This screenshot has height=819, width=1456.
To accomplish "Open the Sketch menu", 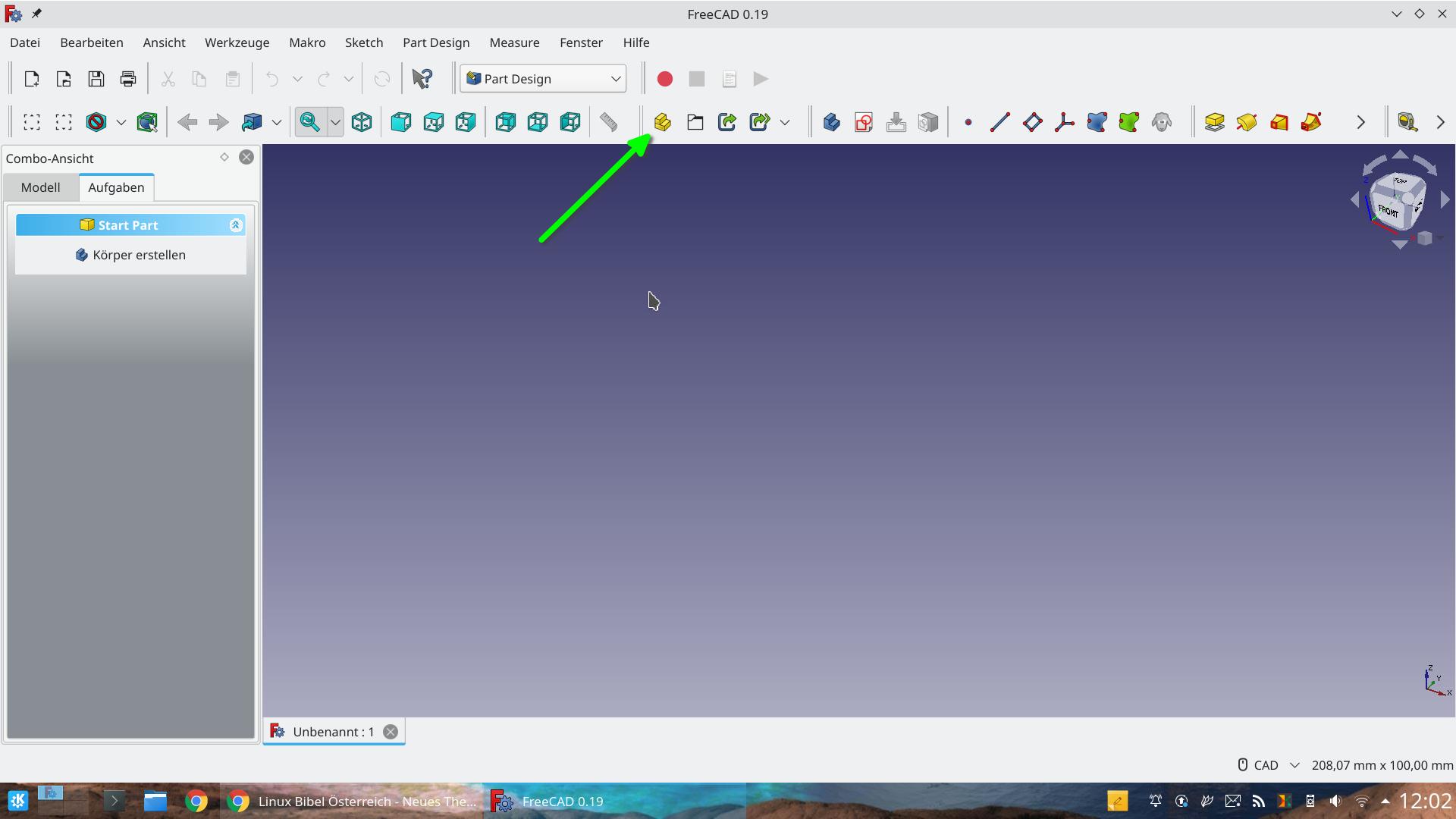I will [364, 42].
